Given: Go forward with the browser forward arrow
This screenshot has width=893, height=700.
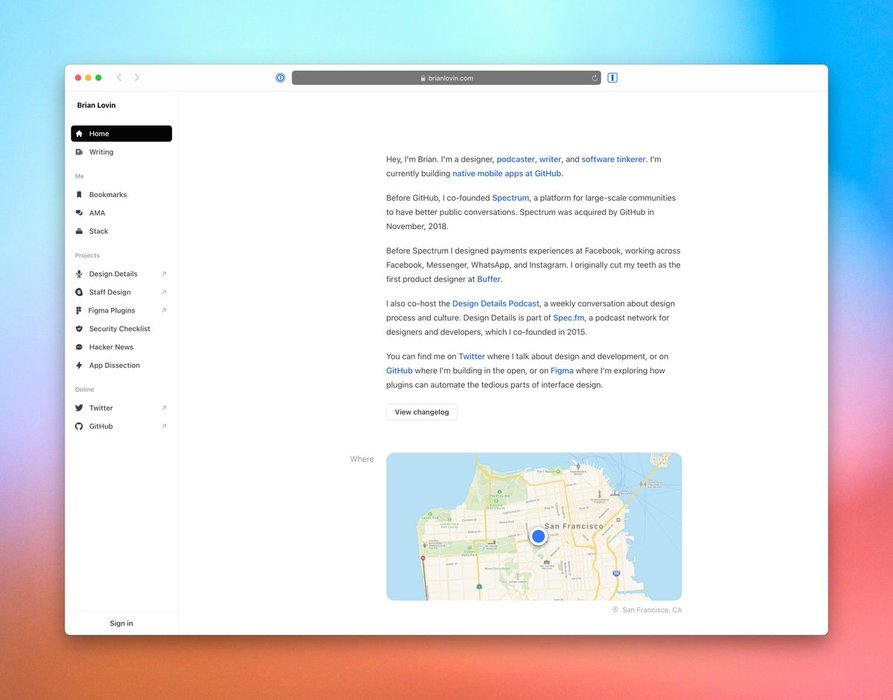Looking at the screenshot, I should 137,77.
